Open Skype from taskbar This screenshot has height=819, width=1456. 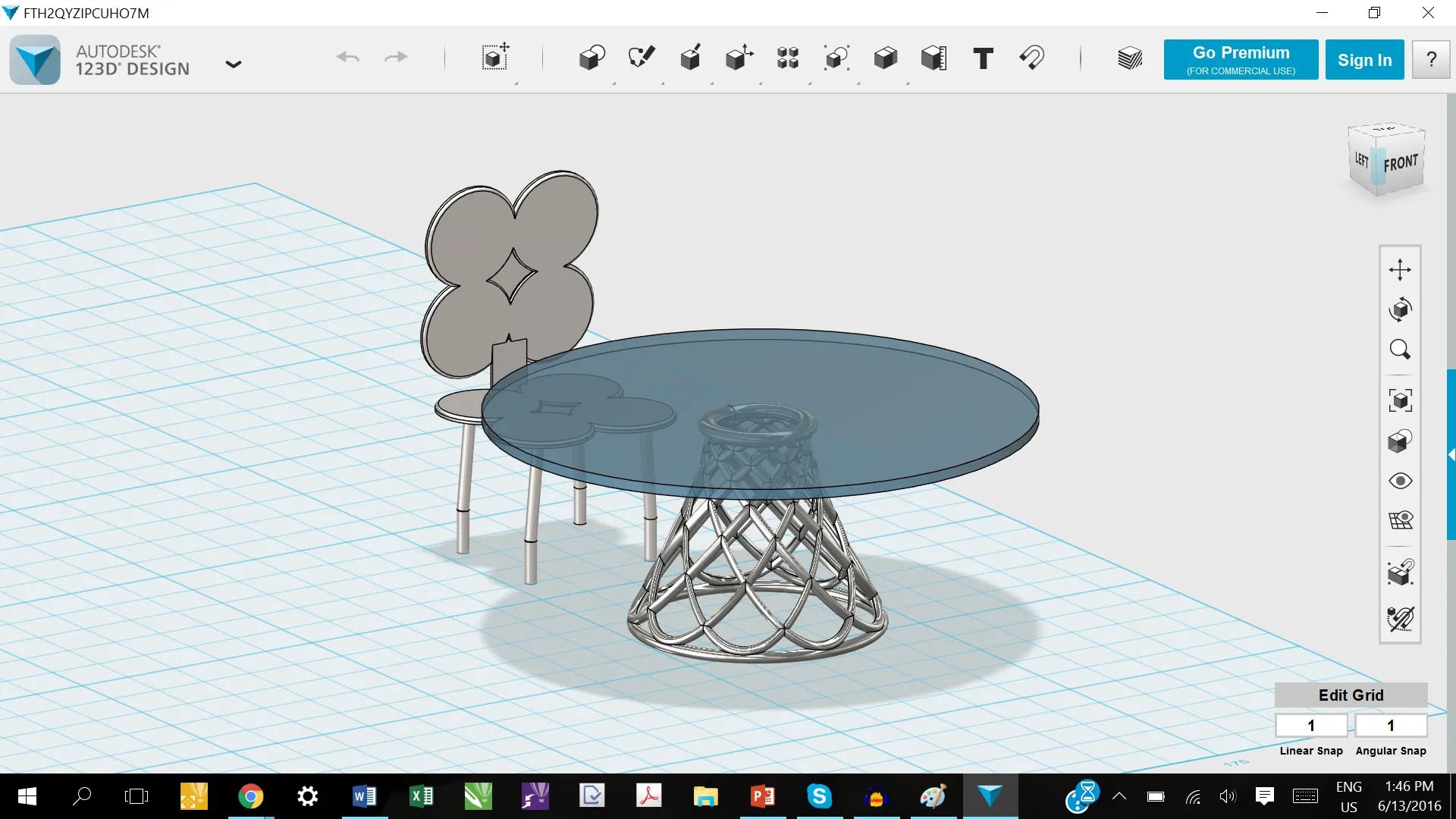point(819,796)
